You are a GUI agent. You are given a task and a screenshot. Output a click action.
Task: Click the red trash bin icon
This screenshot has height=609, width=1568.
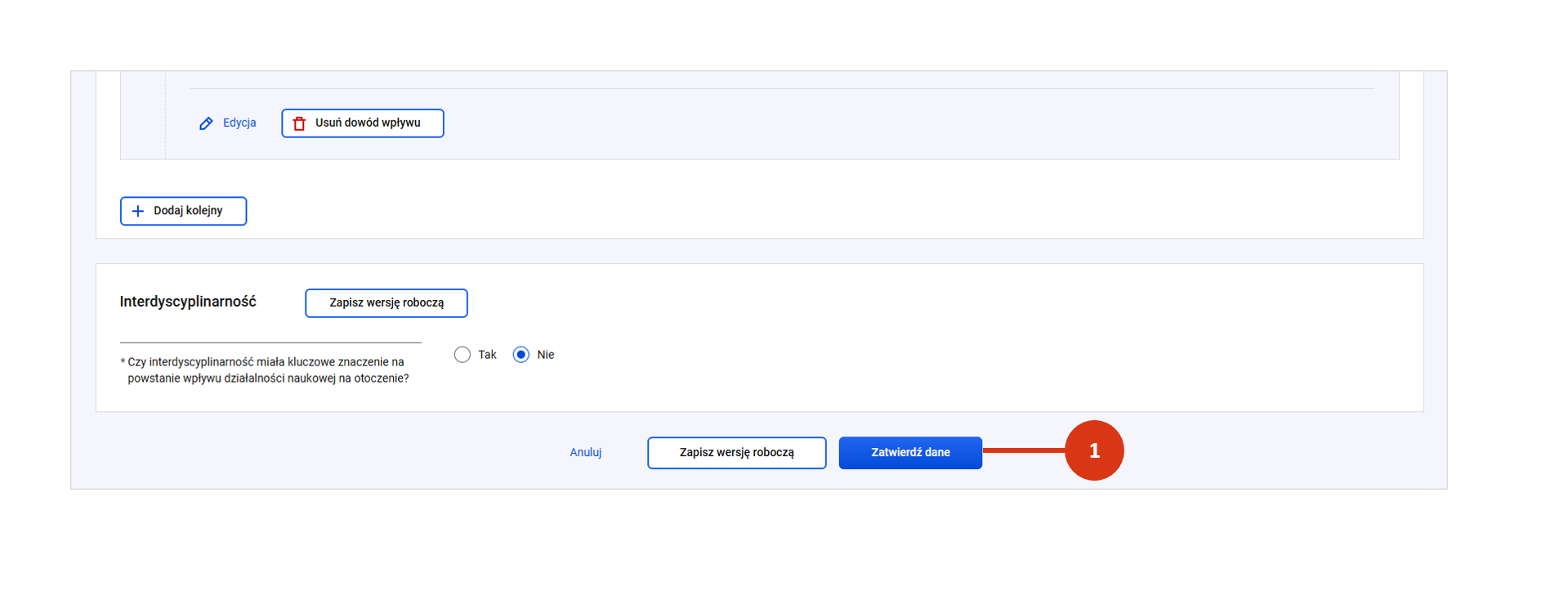(x=299, y=123)
